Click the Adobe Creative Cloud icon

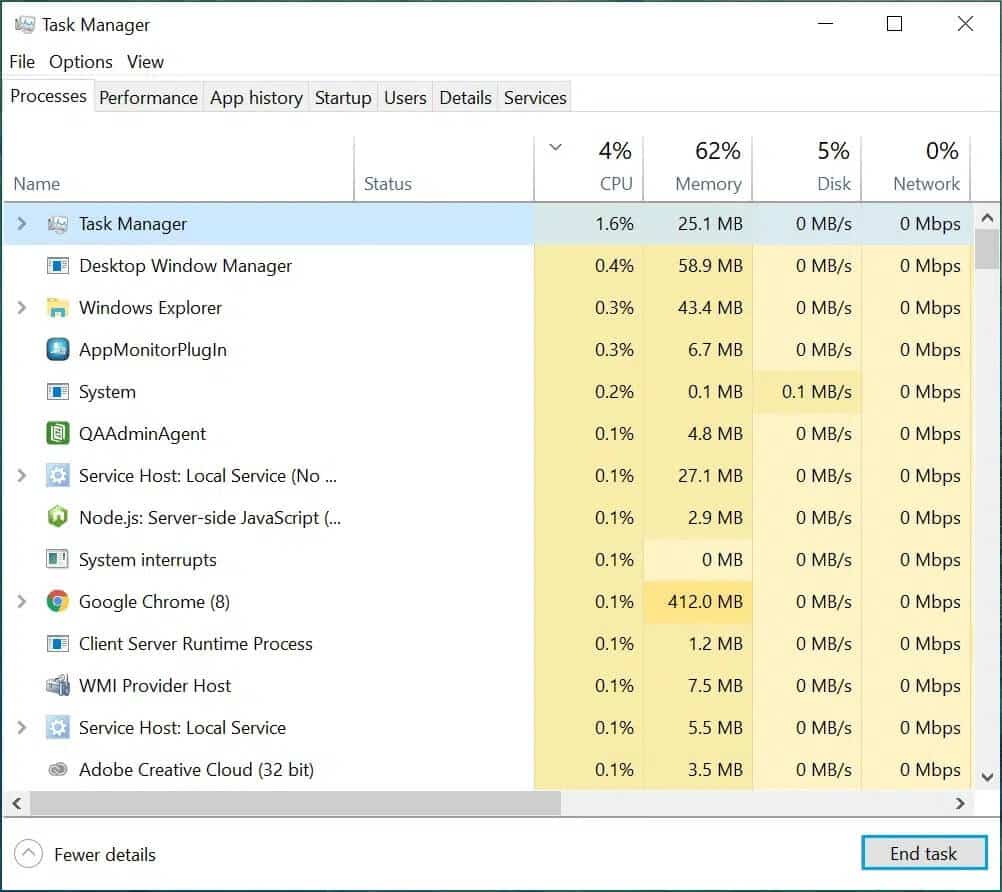pos(58,770)
